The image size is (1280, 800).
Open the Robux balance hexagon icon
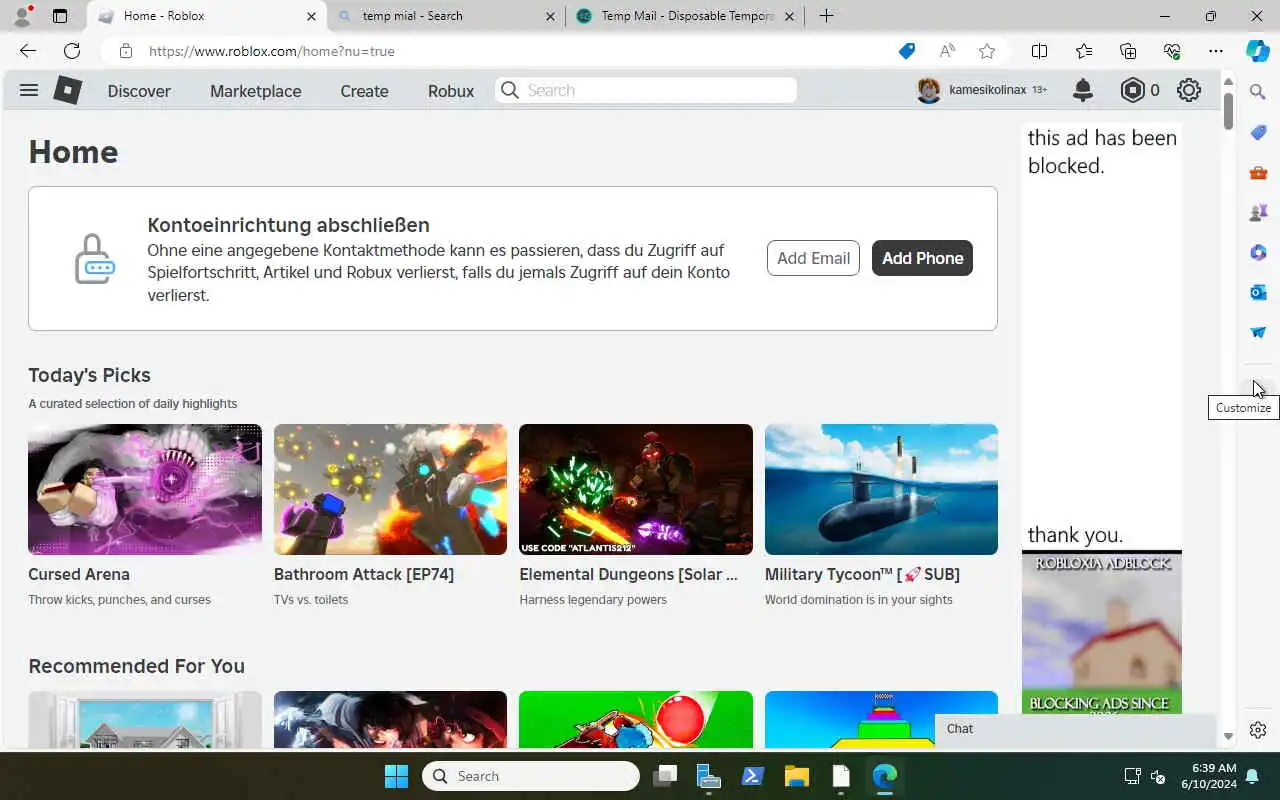click(1133, 90)
